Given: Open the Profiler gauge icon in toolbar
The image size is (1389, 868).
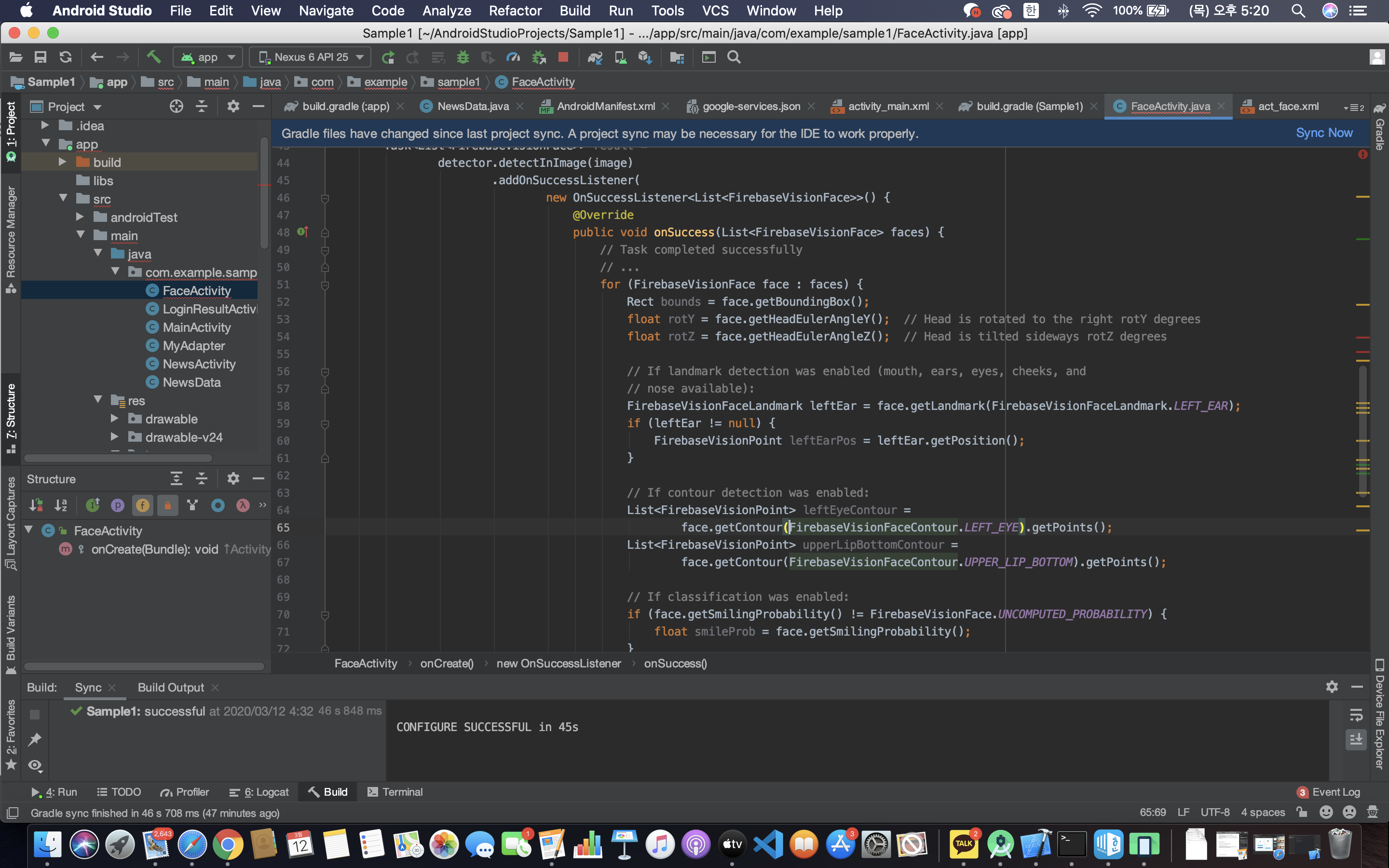Looking at the screenshot, I should (513, 57).
